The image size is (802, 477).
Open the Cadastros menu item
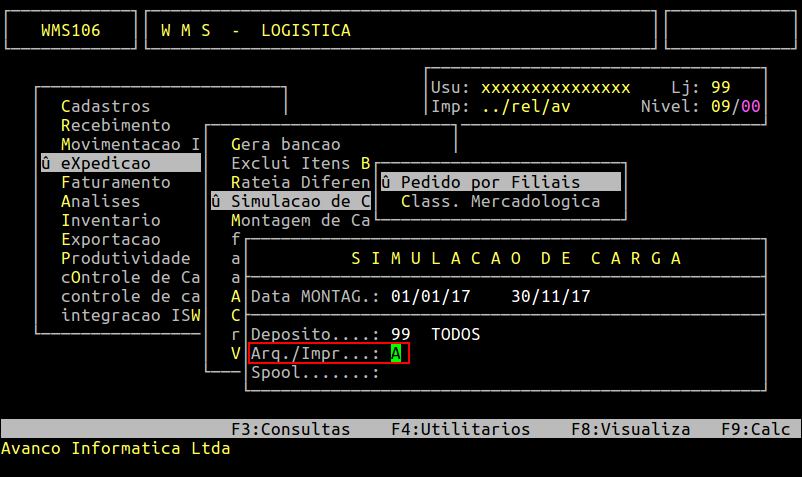pyautogui.click(x=105, y=106)
